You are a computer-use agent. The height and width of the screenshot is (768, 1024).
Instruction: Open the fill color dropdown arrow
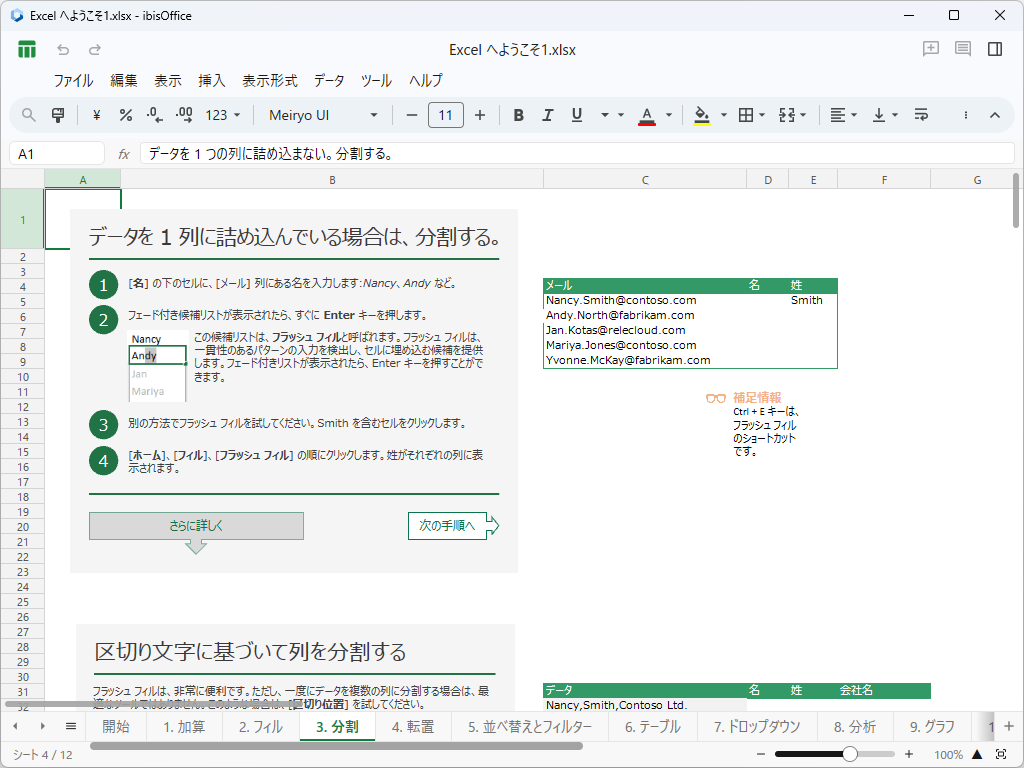click(x=724, y=115)
